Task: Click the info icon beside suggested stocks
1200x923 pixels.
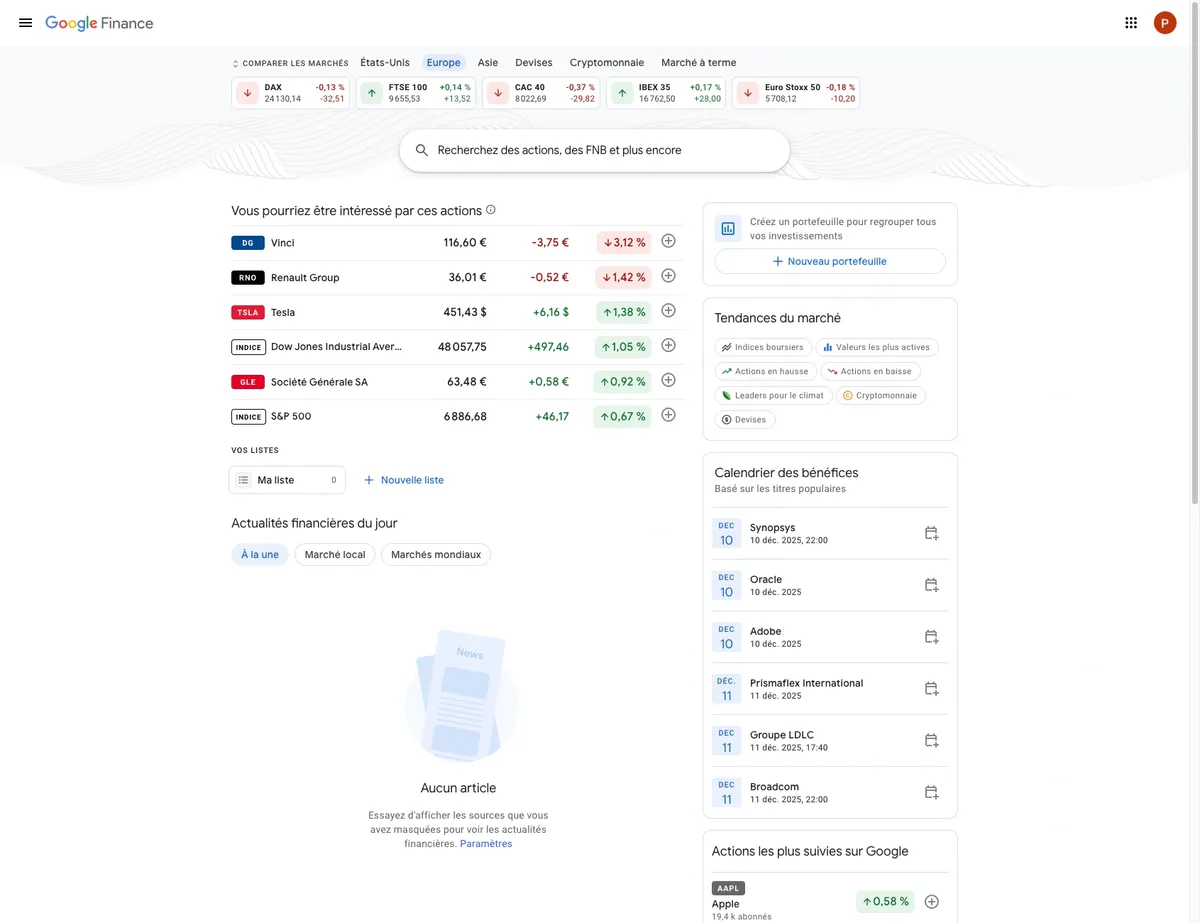Action: coord(491,210)
